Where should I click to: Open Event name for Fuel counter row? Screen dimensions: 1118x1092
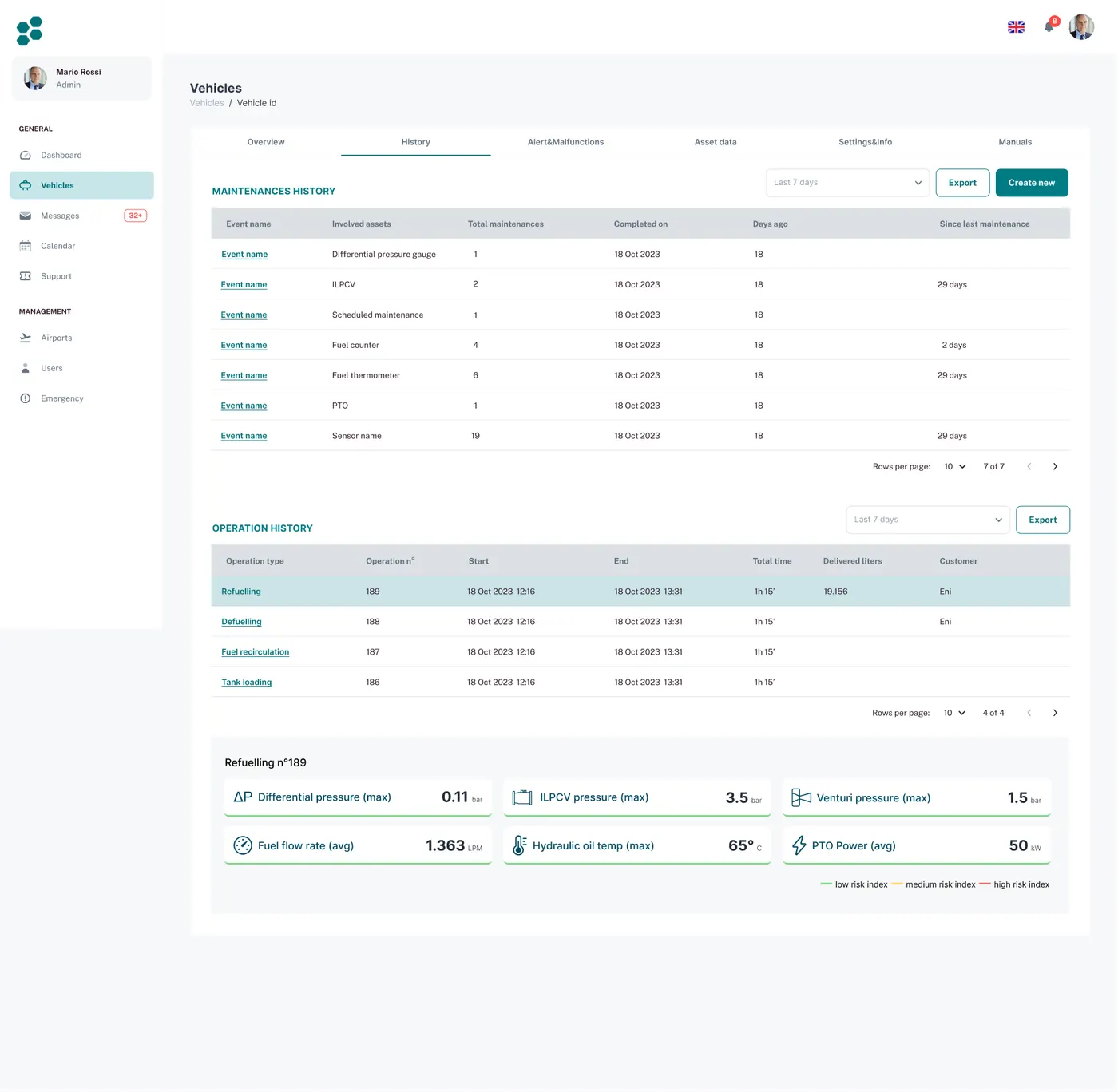point(244,346)
